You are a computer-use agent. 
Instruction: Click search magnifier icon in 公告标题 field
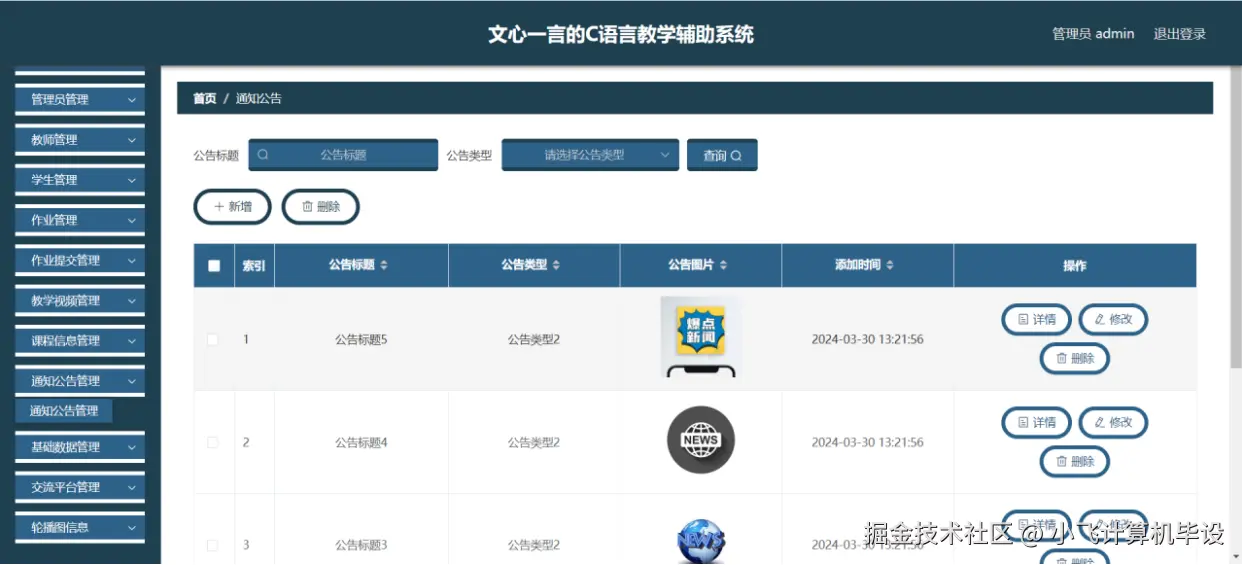(x=263, y=155)
